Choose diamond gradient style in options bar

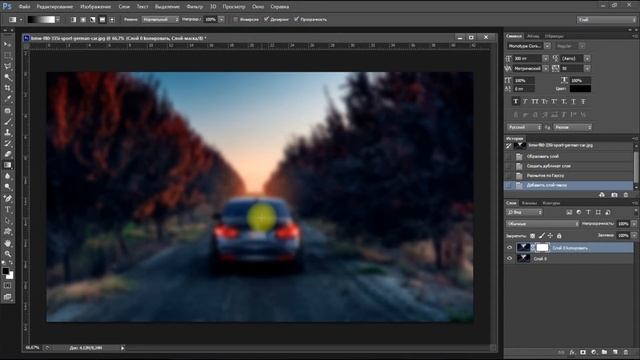(x=112, y=19)
